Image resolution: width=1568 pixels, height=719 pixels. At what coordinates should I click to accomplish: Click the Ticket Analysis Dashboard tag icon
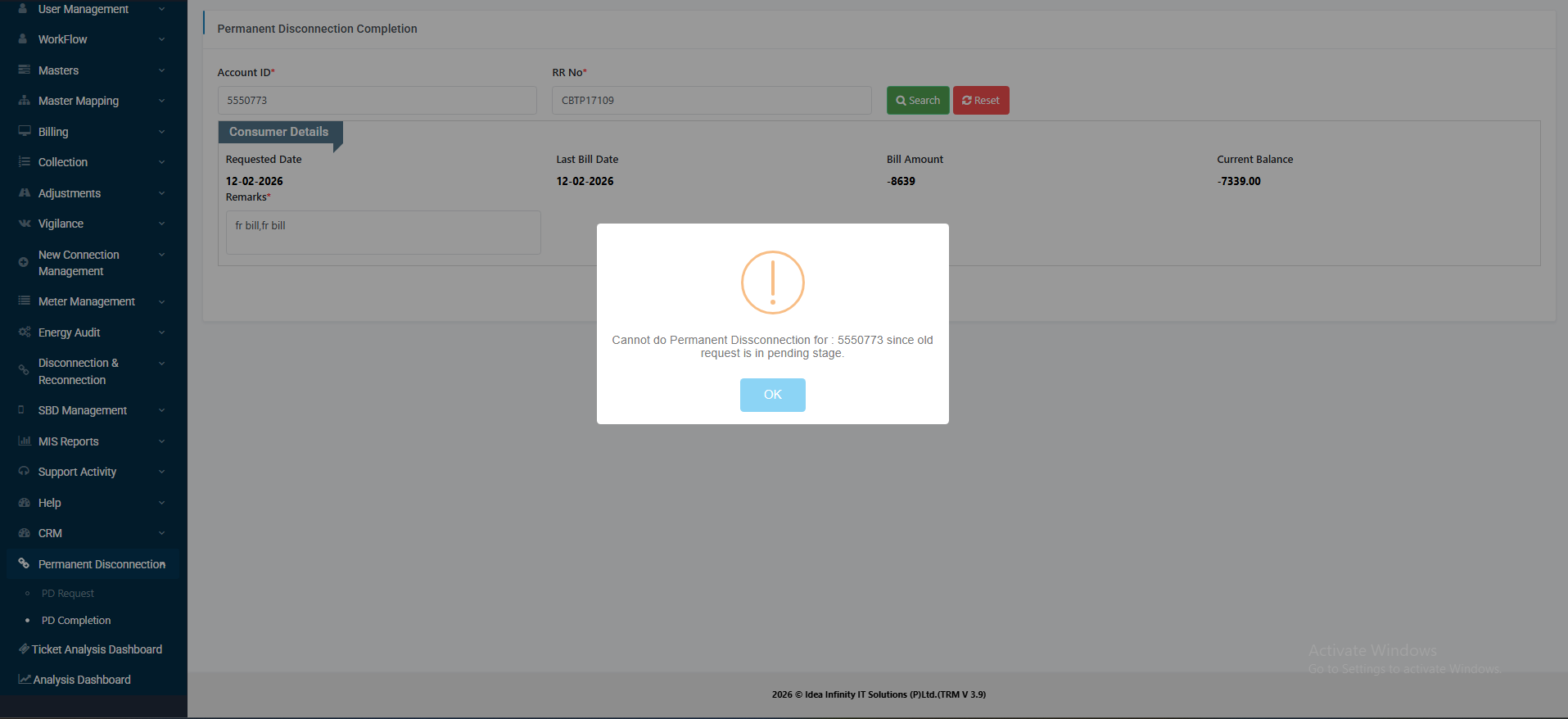tap(24, 649)
